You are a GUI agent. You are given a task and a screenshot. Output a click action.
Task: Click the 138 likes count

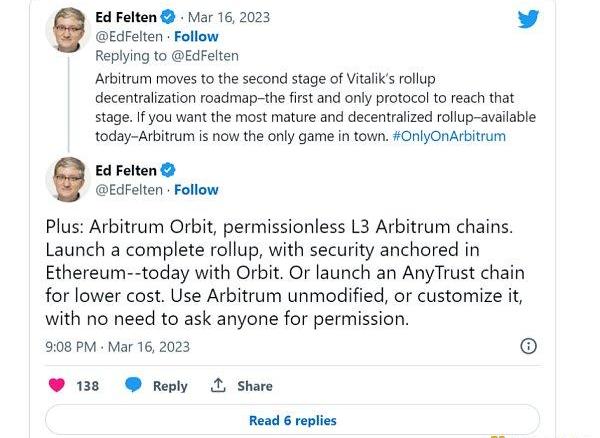(x=88, y=386)
